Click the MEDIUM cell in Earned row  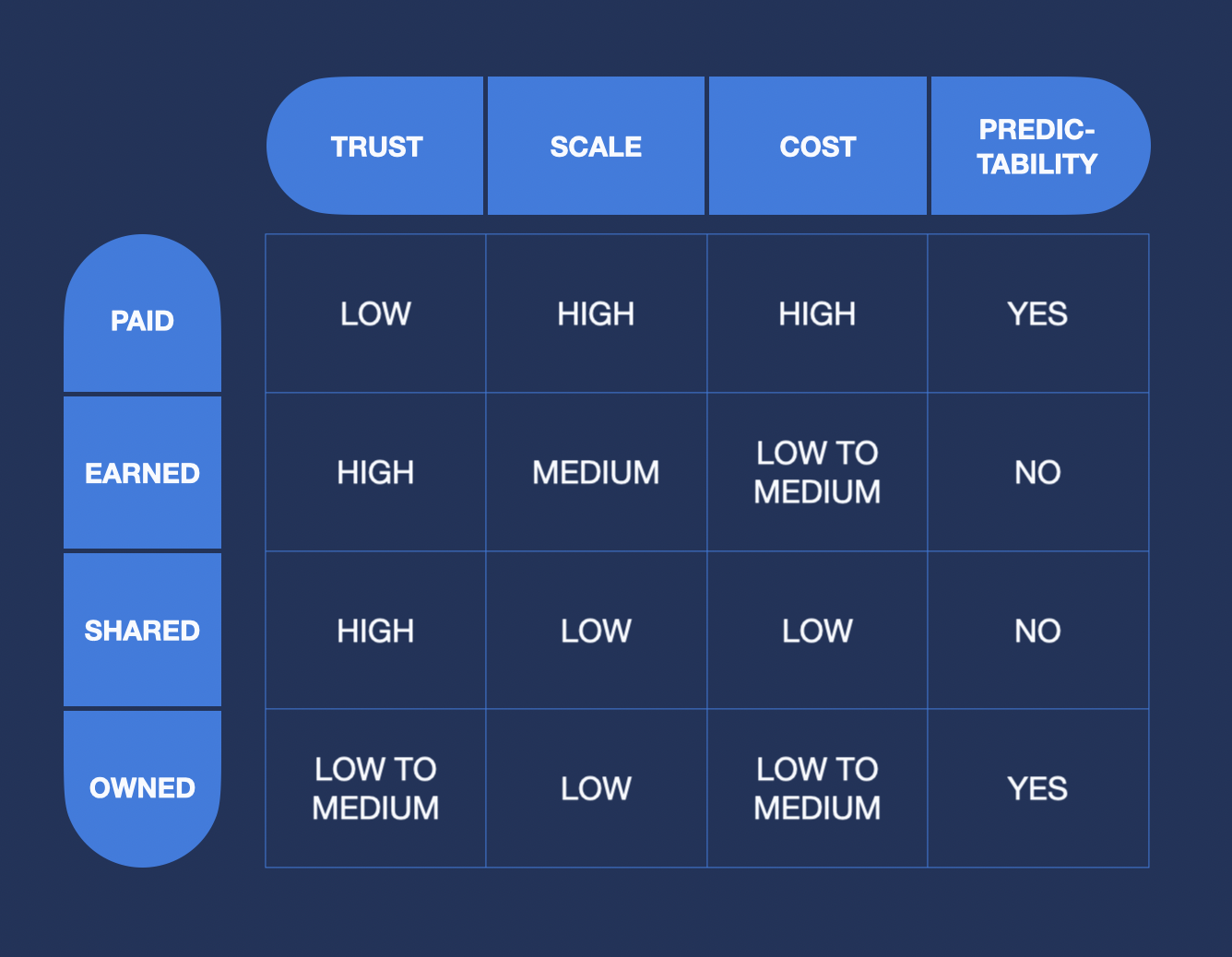click(x=596, y=472)
